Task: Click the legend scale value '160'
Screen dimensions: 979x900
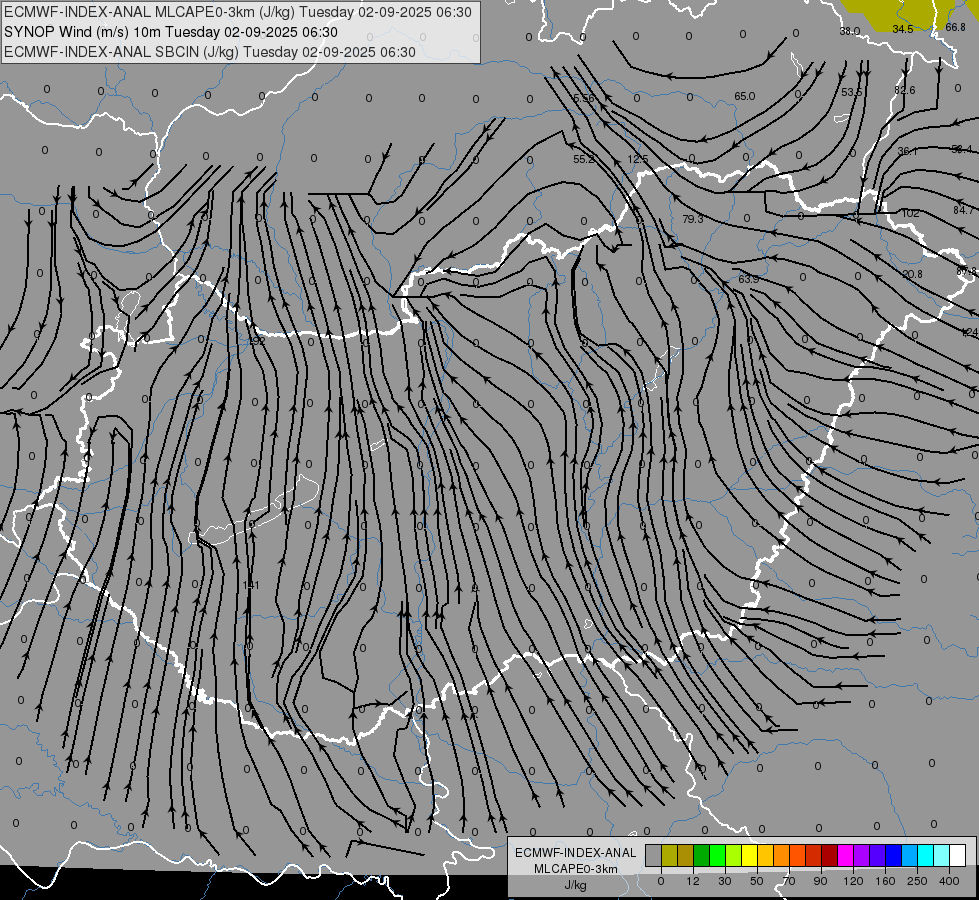Action: click(x=885, y=881)
